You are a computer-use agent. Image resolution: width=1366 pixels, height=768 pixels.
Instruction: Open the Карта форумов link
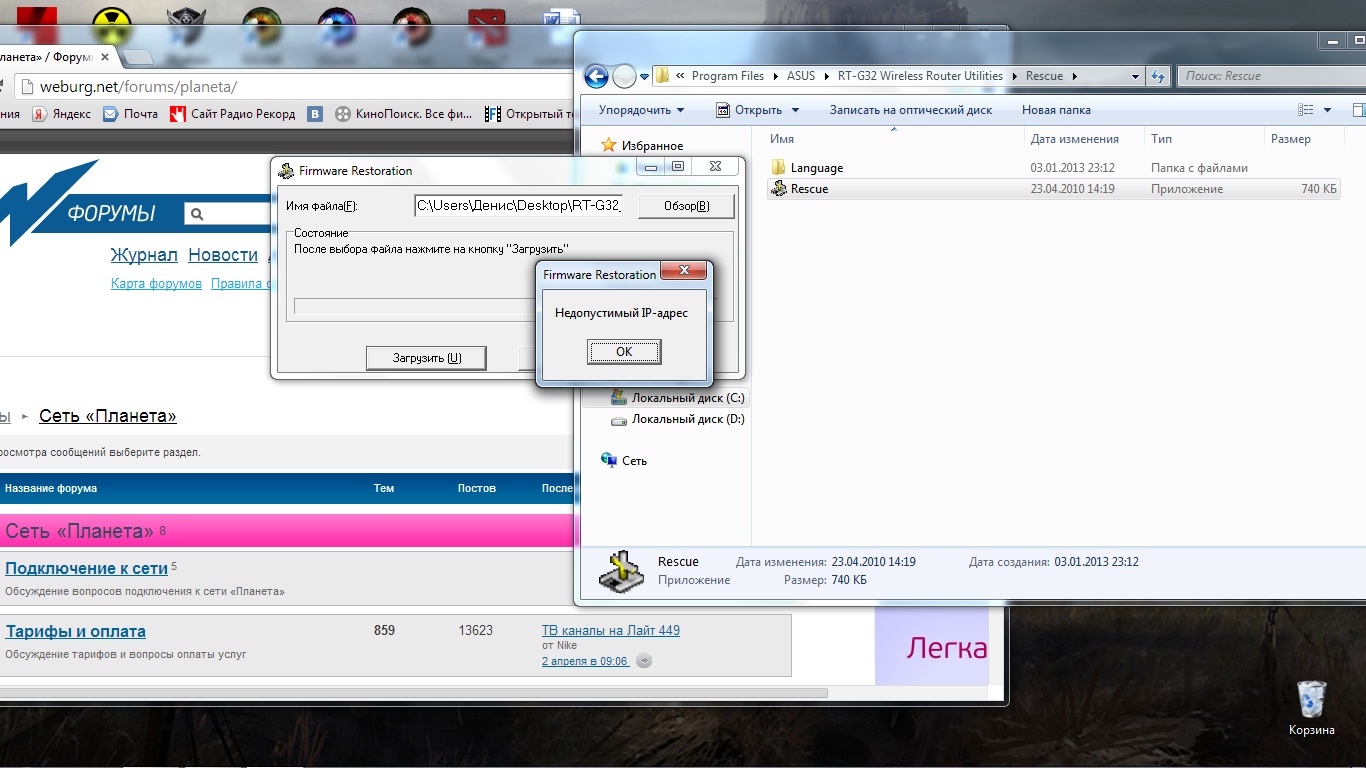[x=156, y=284]
